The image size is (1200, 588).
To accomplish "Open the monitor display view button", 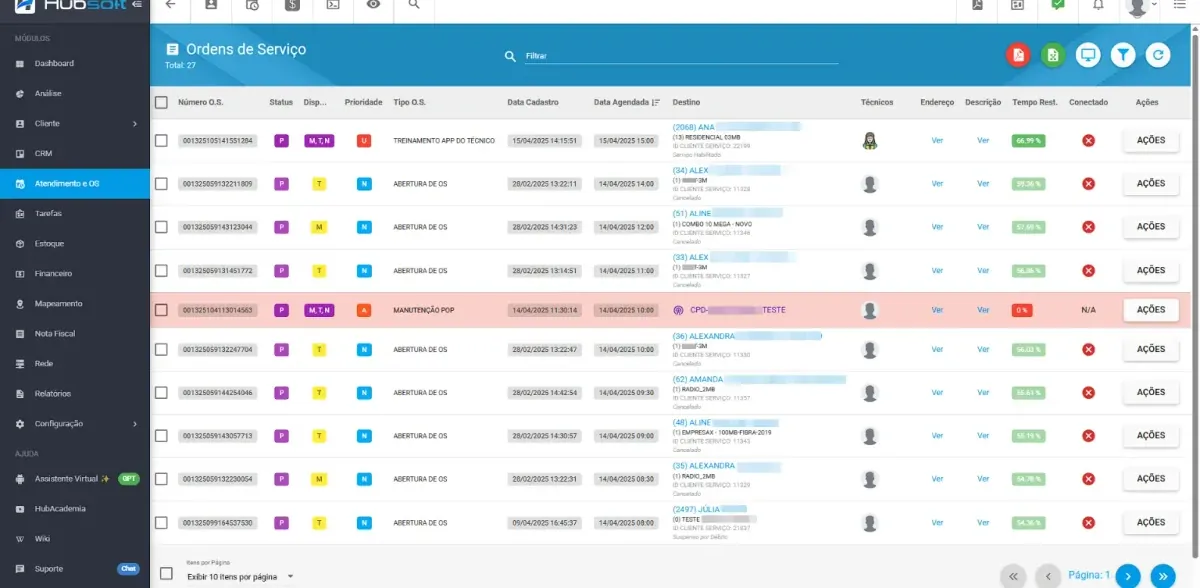I will [1088, 56].
